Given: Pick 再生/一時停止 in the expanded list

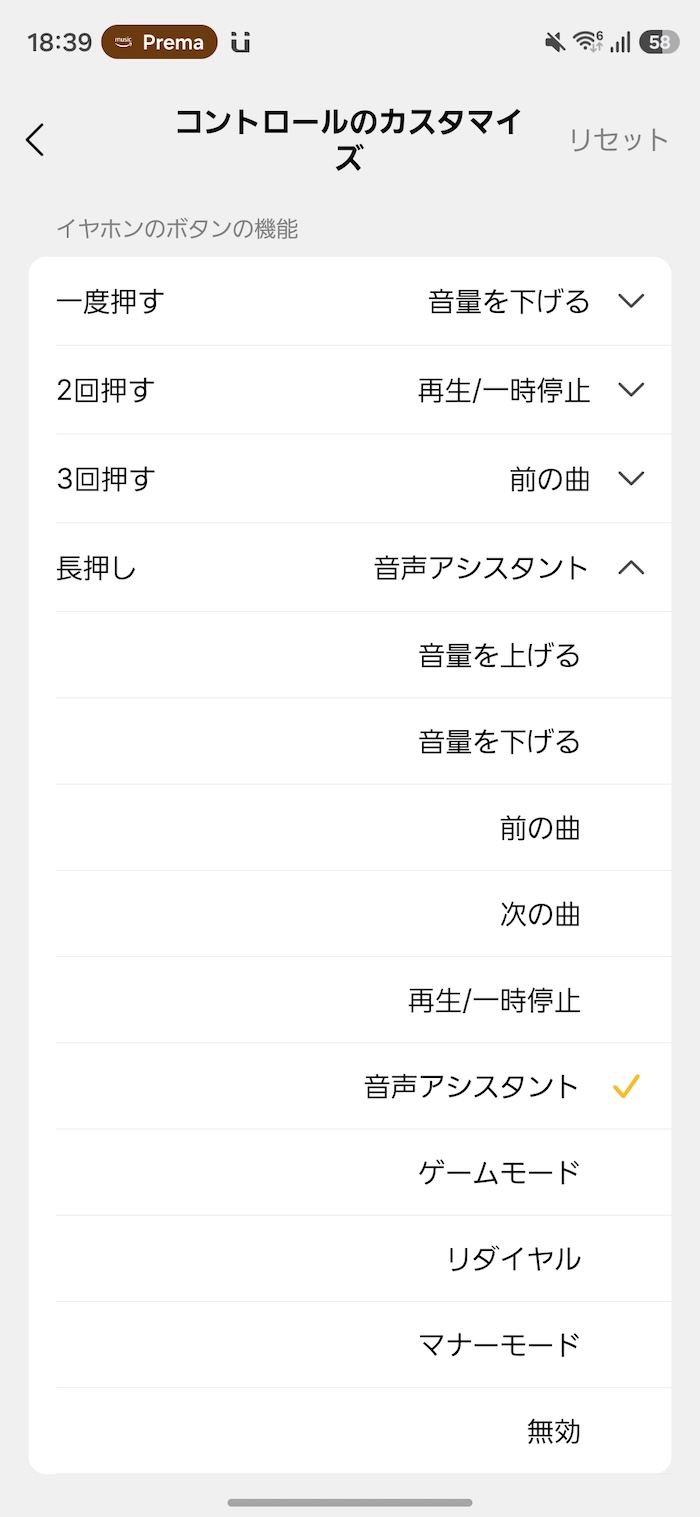Looking at the screenshot, I should coord(494,1000).
